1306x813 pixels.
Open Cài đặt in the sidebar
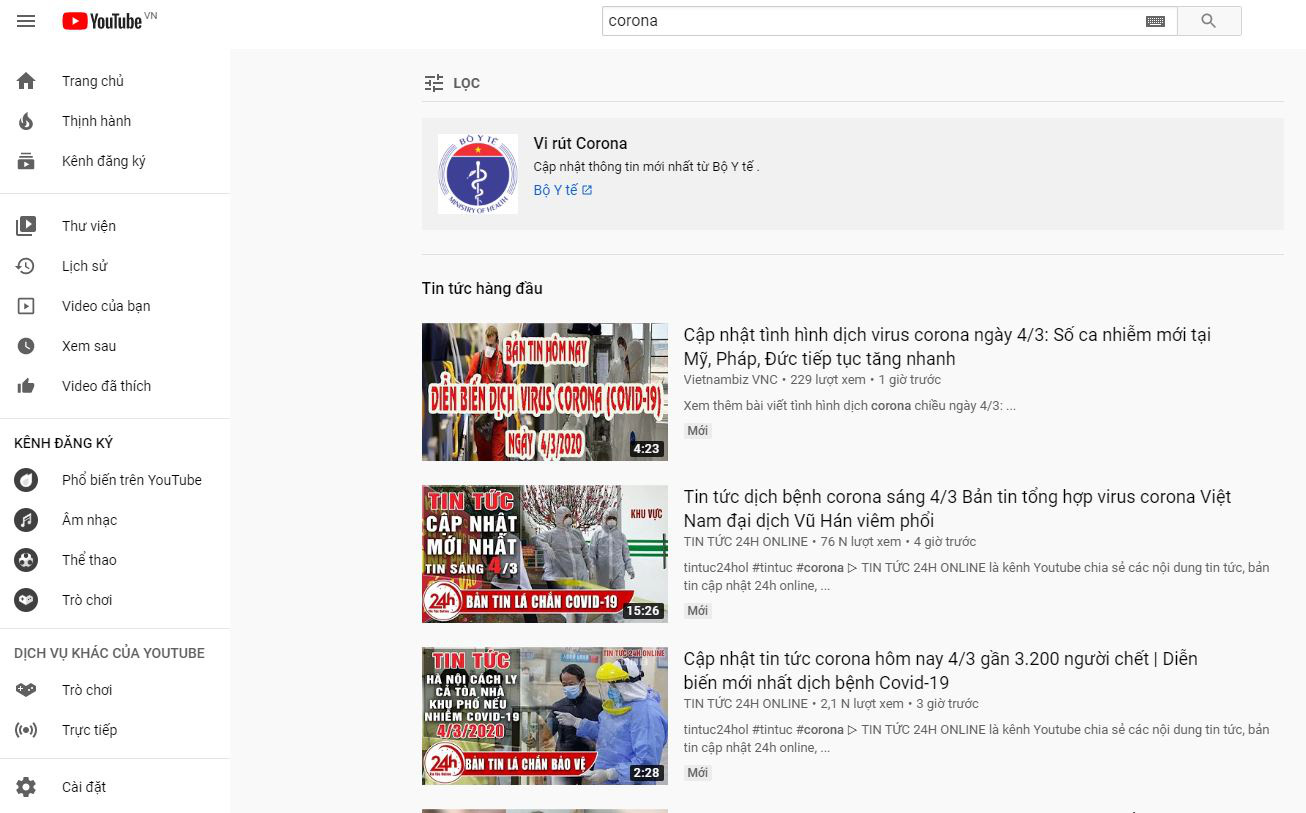pos(115,787)
